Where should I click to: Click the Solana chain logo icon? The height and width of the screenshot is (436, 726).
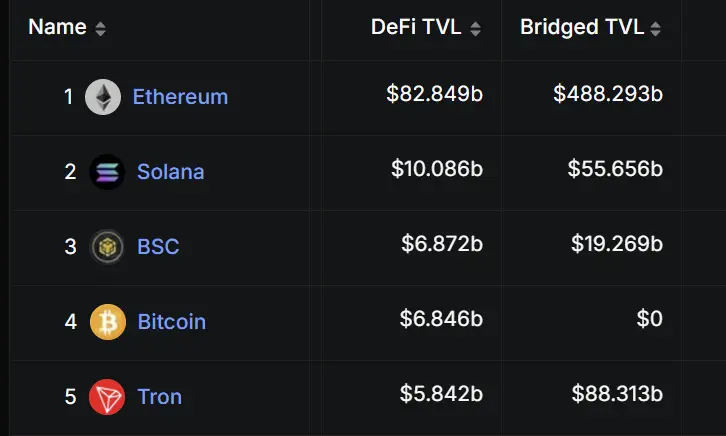tap(107, 172)
